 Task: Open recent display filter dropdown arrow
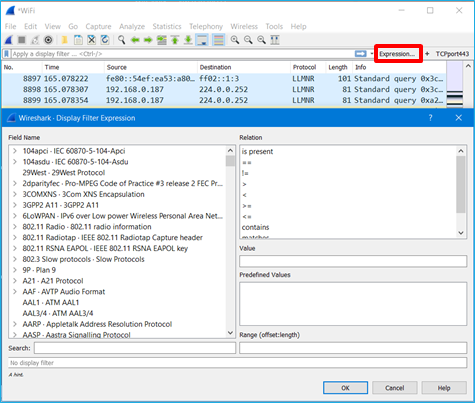click(371, 54)
